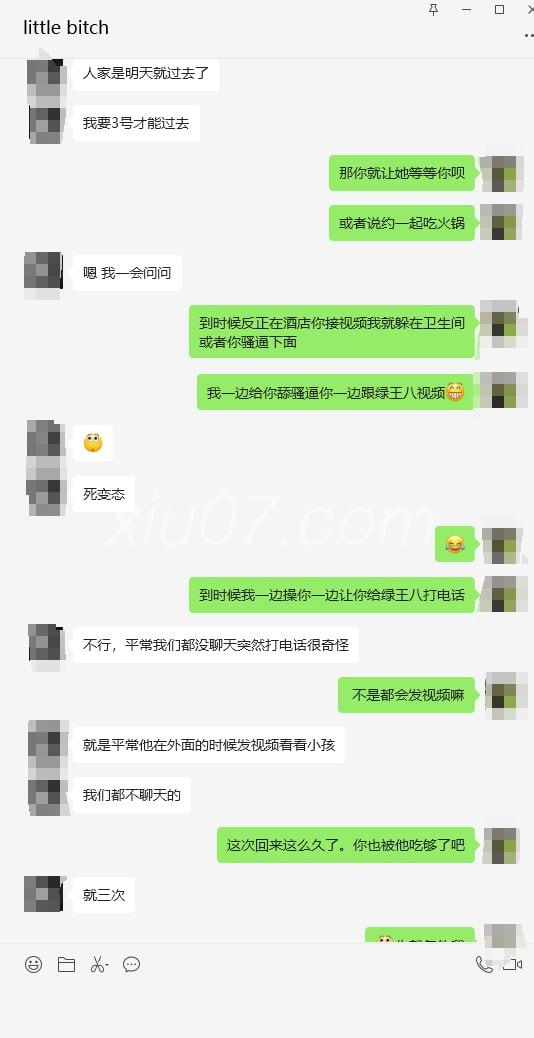Click the green bubble "不是都会发视频嘛"

(407, 695)
